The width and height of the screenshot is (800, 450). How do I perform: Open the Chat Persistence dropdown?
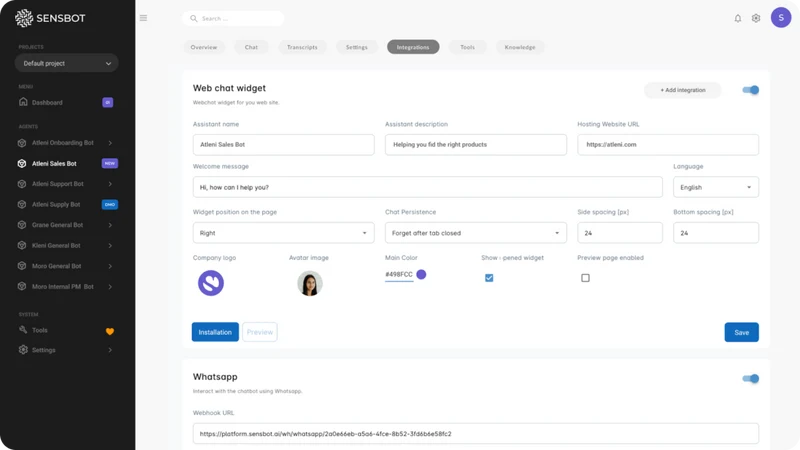[x=476, y=233]
